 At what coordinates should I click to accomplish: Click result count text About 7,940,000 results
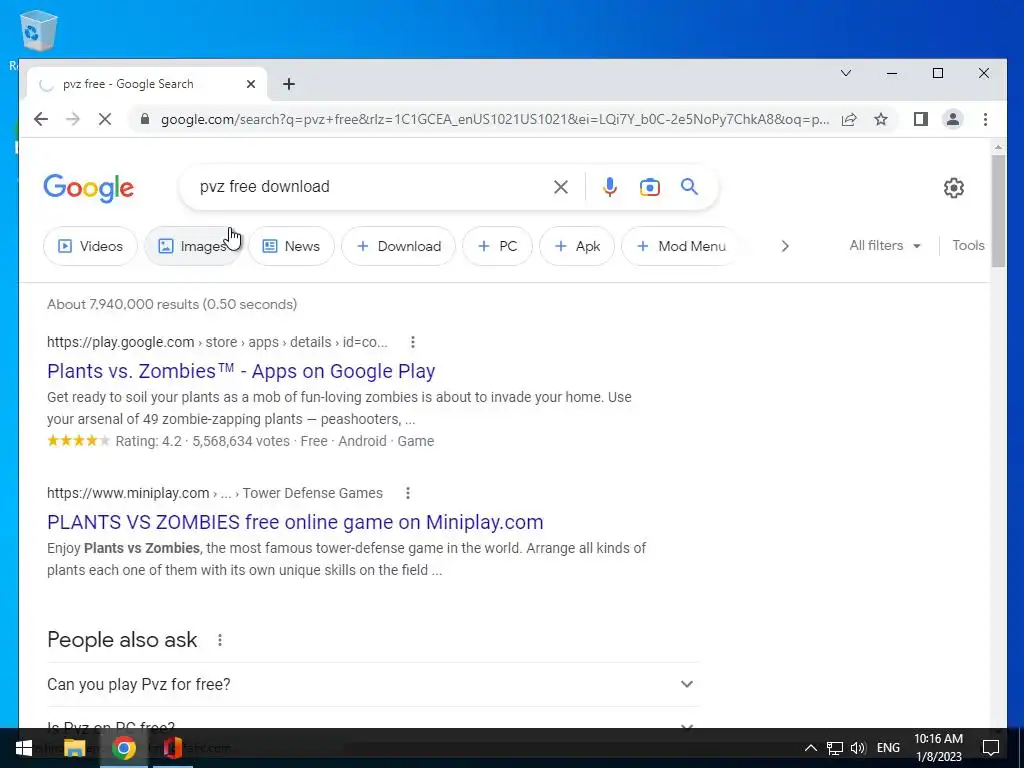point(172,304)
